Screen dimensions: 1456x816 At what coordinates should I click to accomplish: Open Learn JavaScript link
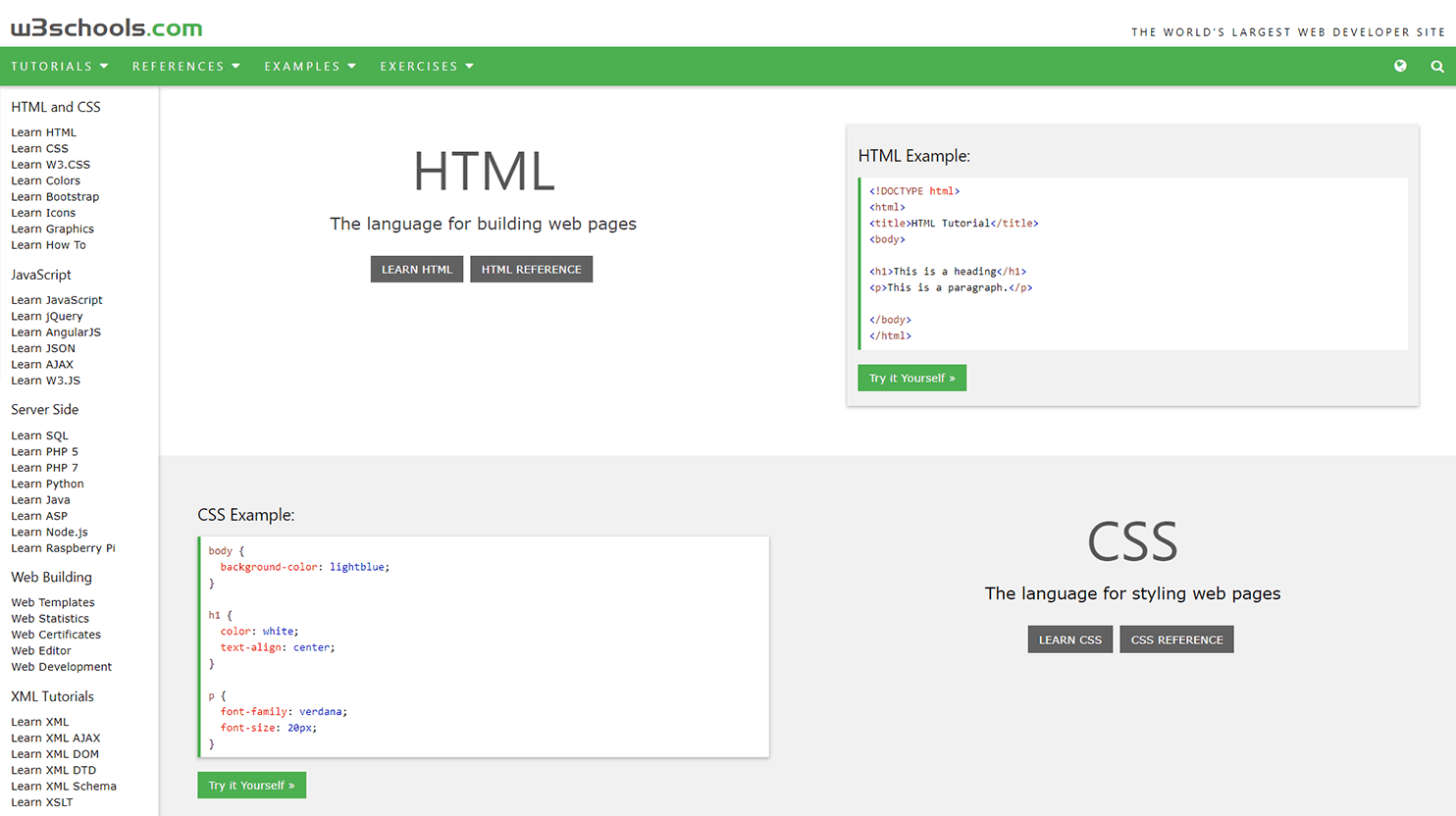(57, 300)
